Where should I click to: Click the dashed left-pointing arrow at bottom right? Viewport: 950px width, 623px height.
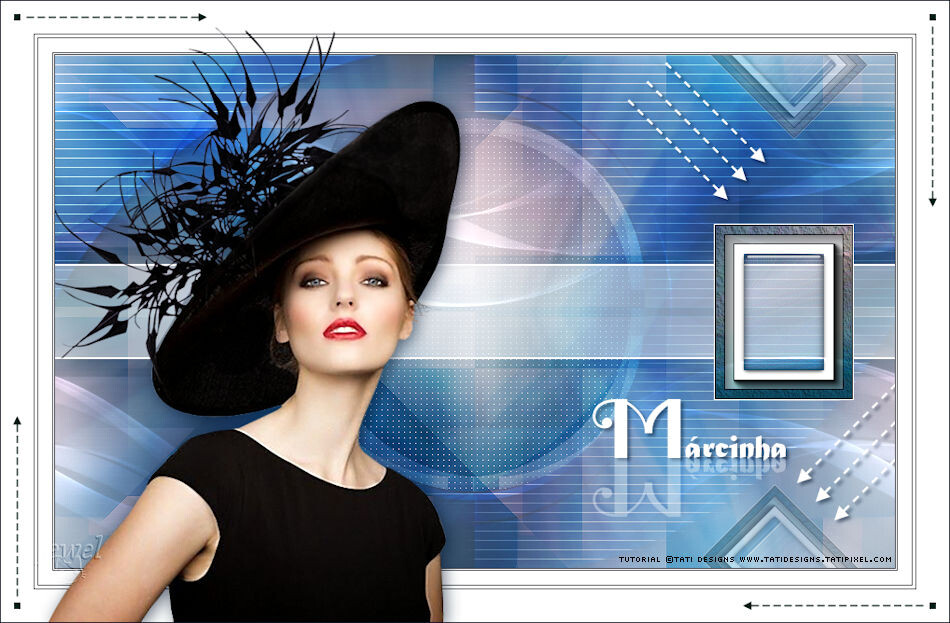pos(833,605)
